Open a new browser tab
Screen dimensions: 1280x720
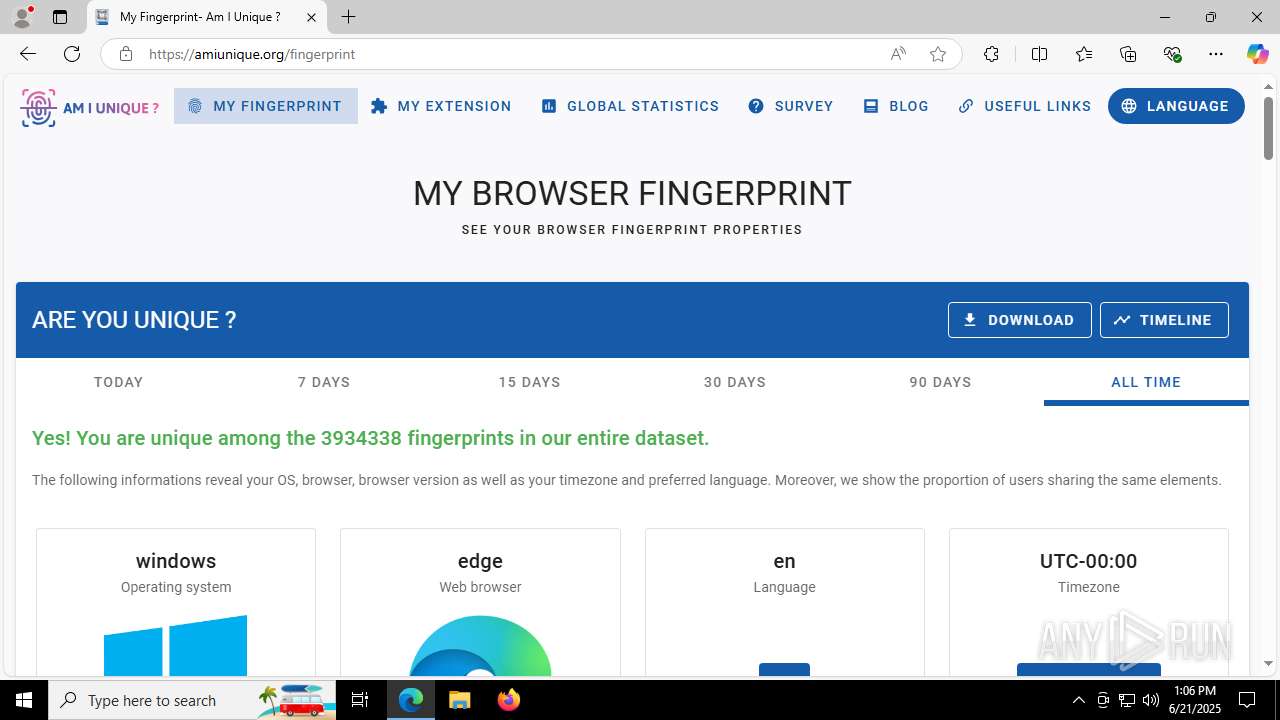[348, 17]
